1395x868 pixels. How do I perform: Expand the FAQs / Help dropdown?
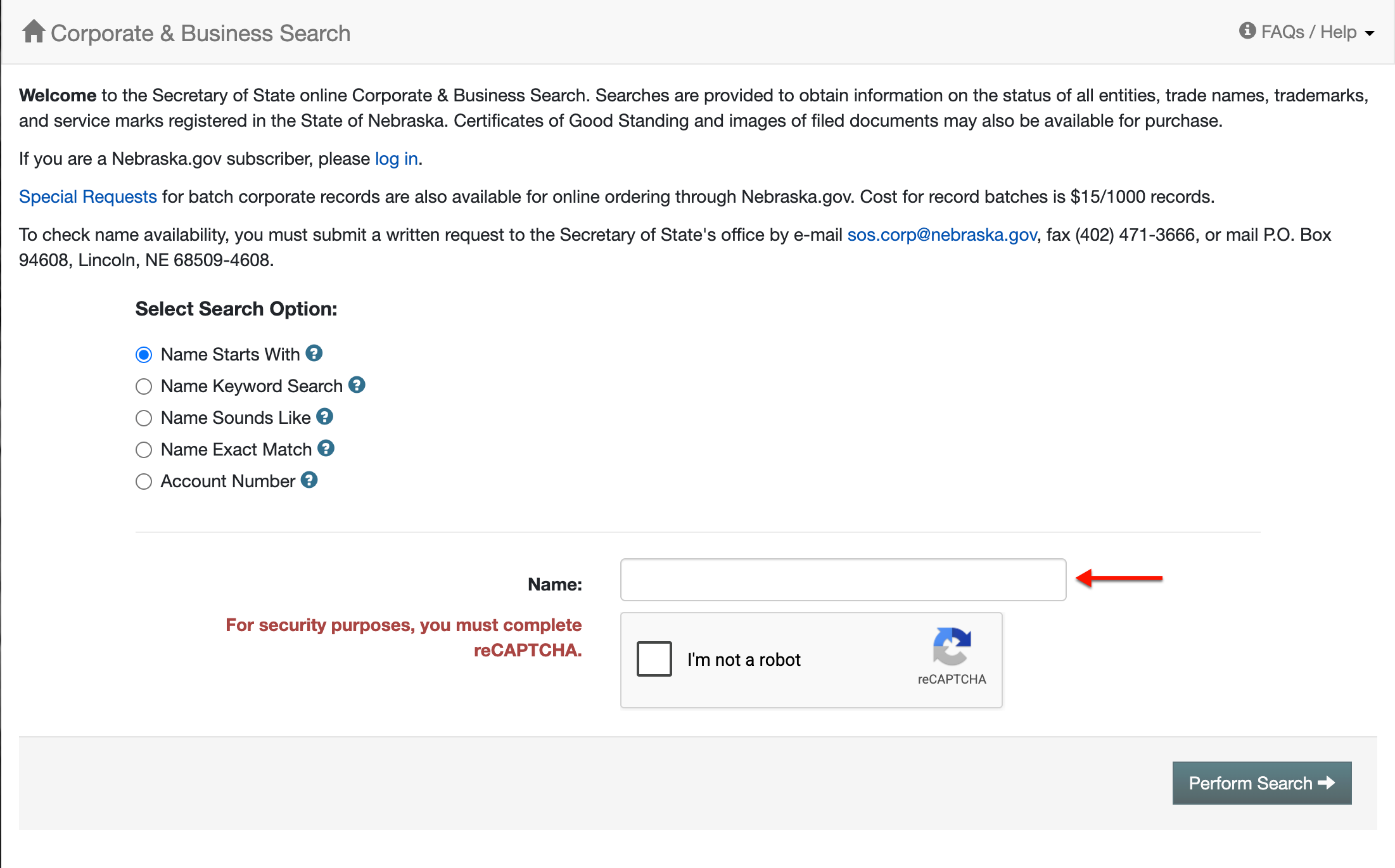pyautogui.click(x=1306, y=32)
